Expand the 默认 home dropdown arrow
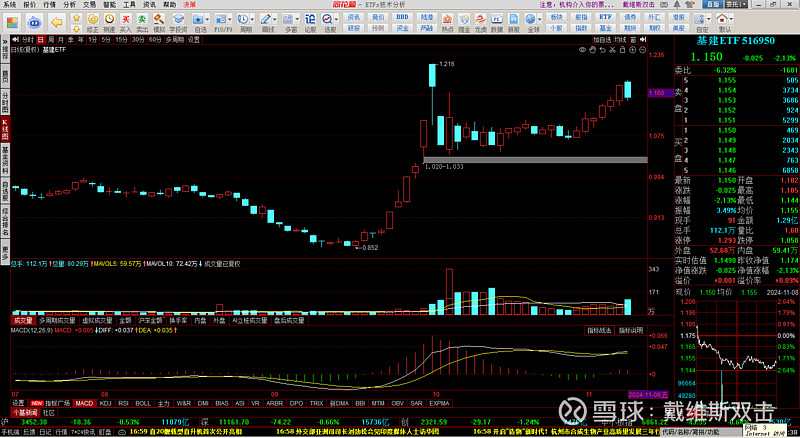Screen dimensions: 800x438 732,19
